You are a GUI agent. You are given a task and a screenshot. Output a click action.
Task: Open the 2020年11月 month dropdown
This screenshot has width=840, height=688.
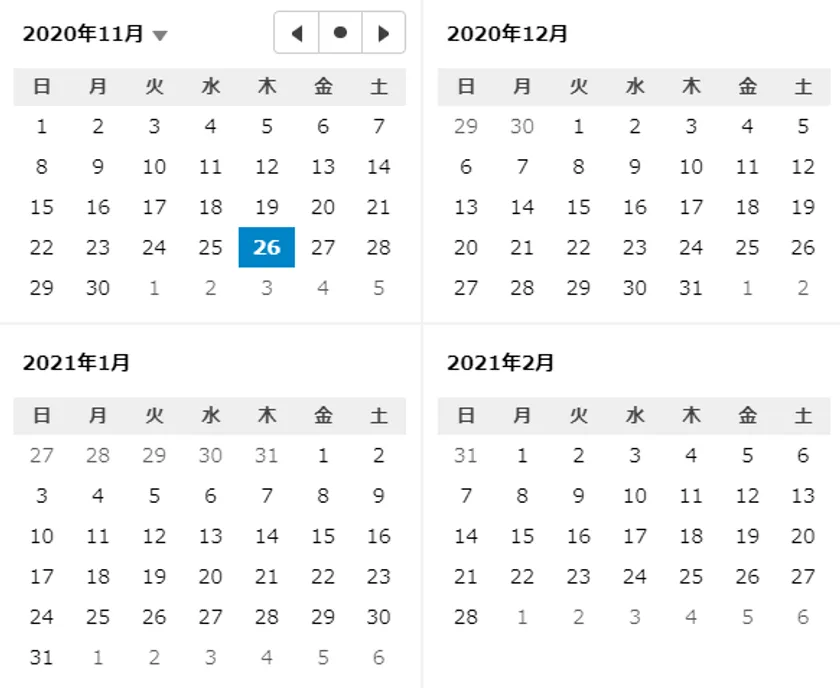coord(160,35)
